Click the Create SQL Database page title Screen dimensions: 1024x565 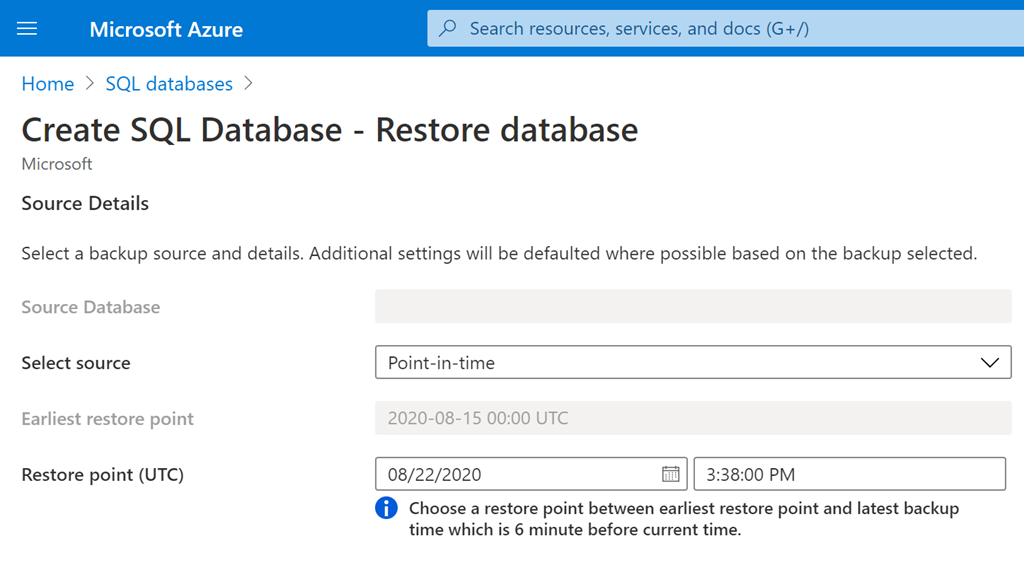point(330,129)
